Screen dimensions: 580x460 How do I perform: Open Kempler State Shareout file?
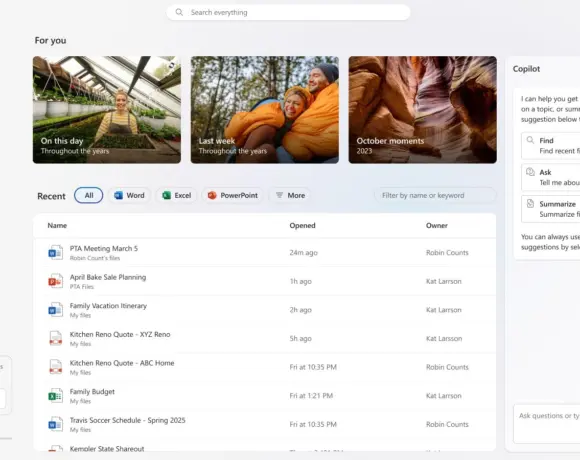point(107,449)
